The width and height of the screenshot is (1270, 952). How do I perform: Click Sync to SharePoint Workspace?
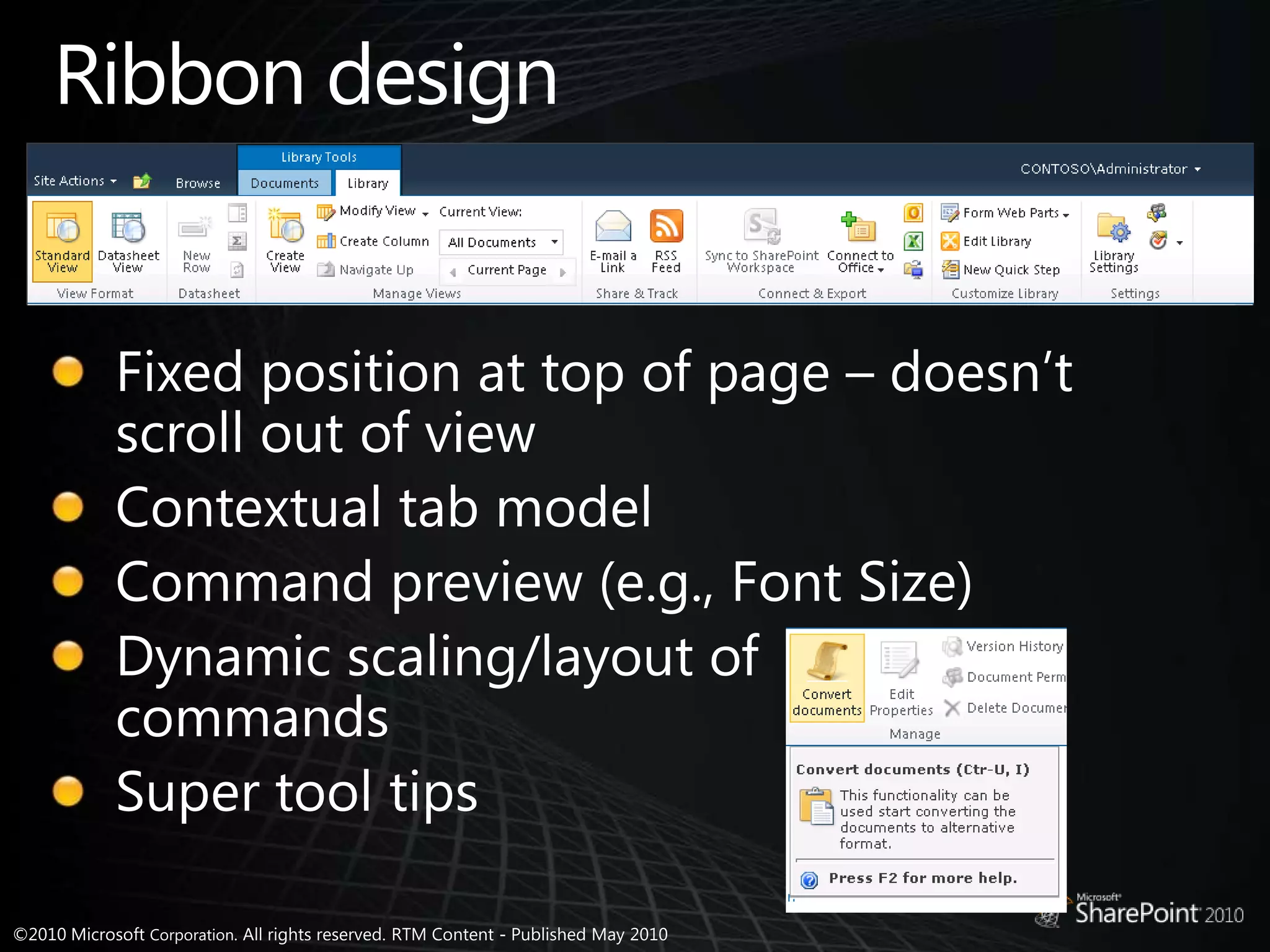(x=762, y=242)
